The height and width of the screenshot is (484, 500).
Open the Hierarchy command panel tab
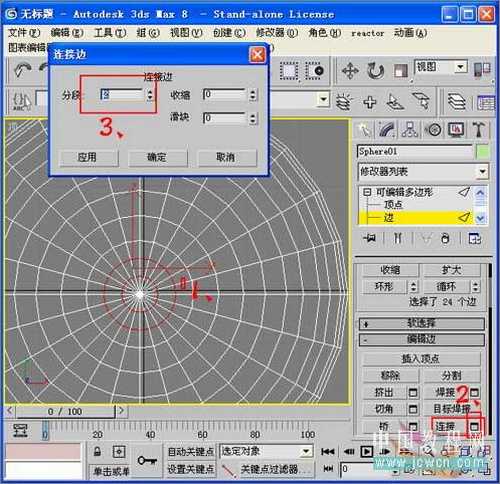point(410,129)
